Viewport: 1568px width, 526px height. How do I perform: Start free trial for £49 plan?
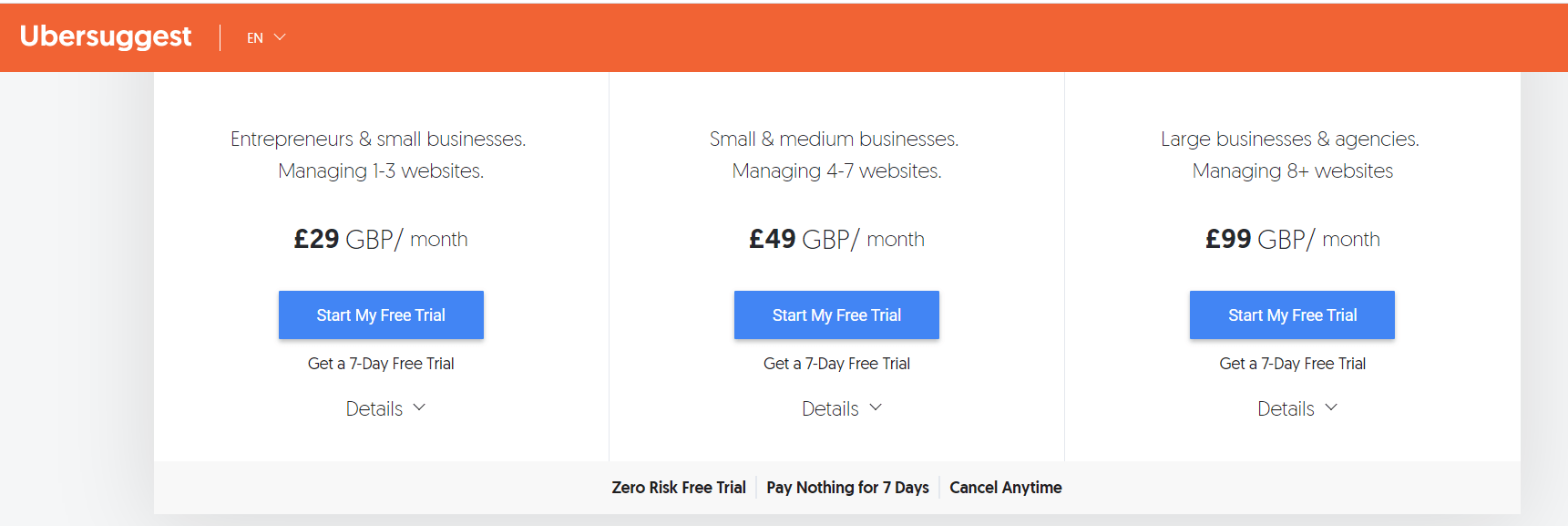pos(836,315)
